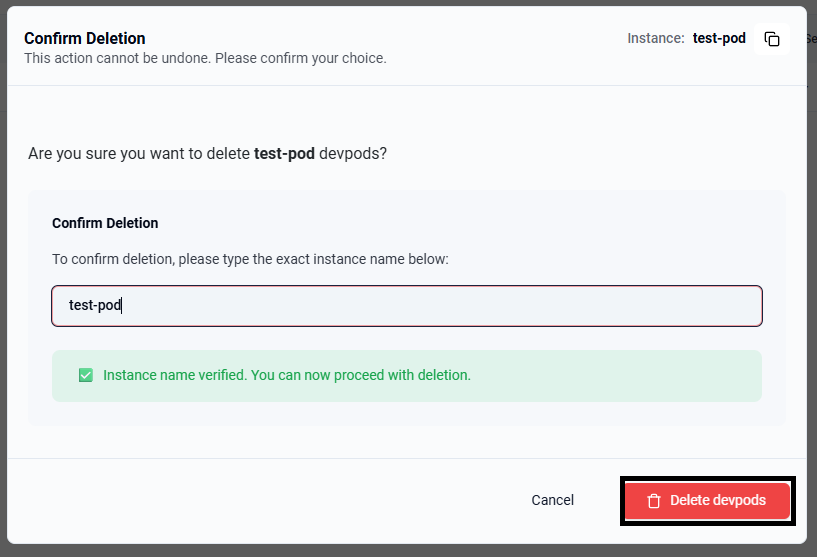
Task: Copy instance name with the copy icon
Action: 772,39
